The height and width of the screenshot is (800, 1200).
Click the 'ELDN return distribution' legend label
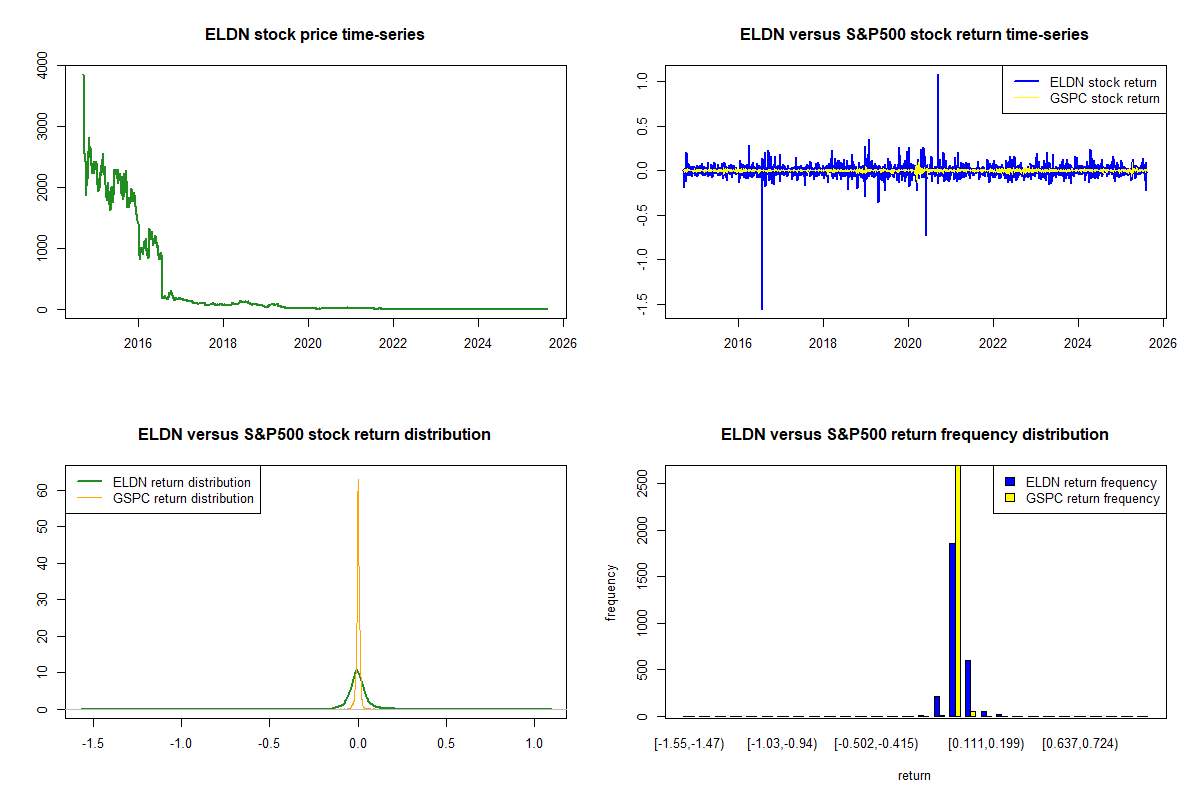[x=182, y=482]
